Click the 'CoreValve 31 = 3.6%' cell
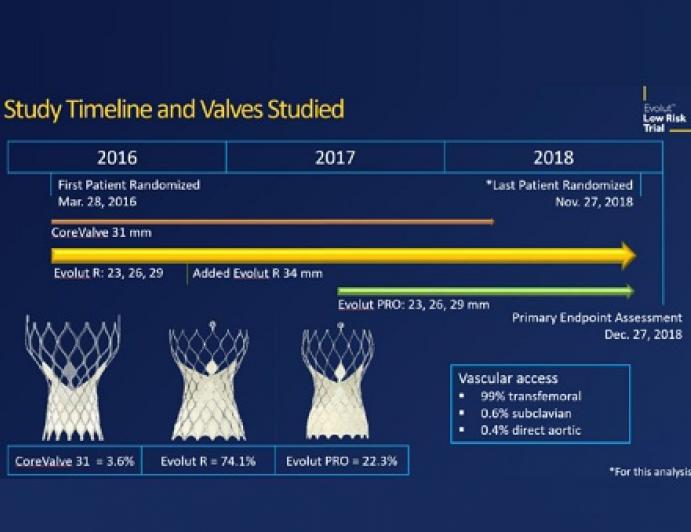 74,461
